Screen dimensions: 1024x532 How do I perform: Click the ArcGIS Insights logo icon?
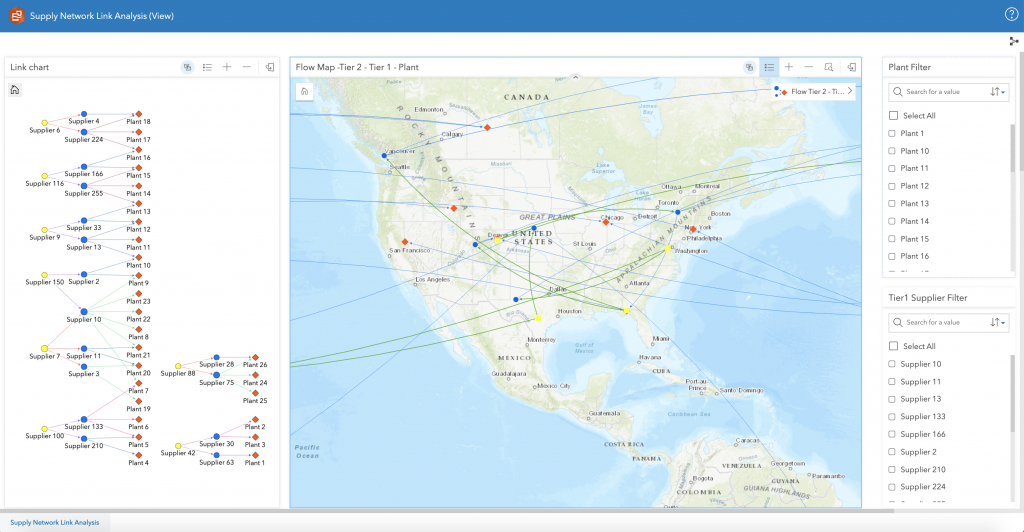click(16, 16)
